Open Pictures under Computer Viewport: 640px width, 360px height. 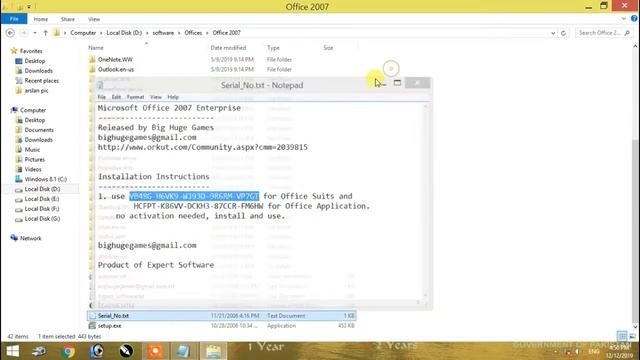pyautogui.click(x=35, y=160)
